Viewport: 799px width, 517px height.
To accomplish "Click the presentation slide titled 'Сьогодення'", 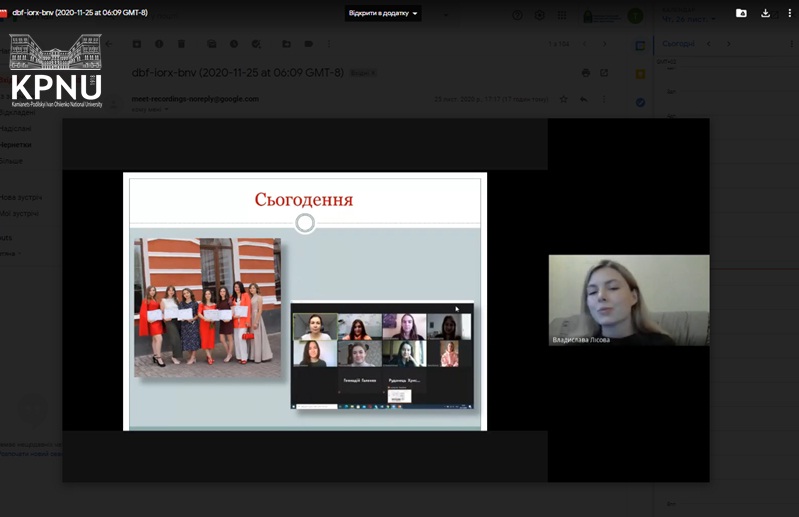I will coord(305,302).
